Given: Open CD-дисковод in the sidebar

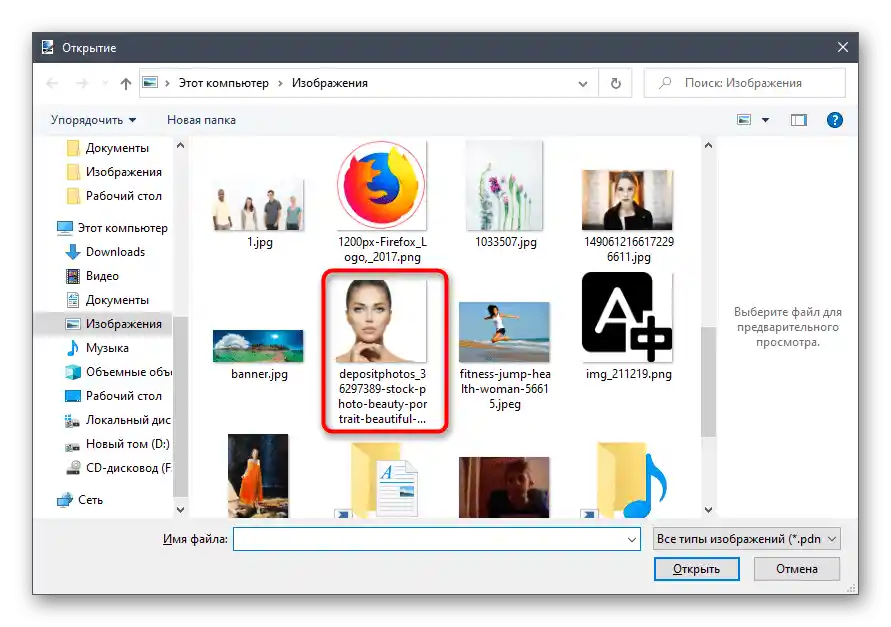Looking at the screenshot, I should click(118, 468).
